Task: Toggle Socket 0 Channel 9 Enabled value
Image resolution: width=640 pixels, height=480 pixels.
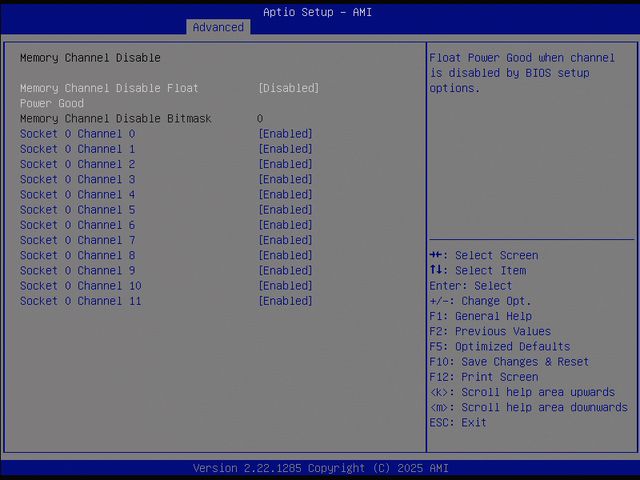Action: [x=285, y=271]
